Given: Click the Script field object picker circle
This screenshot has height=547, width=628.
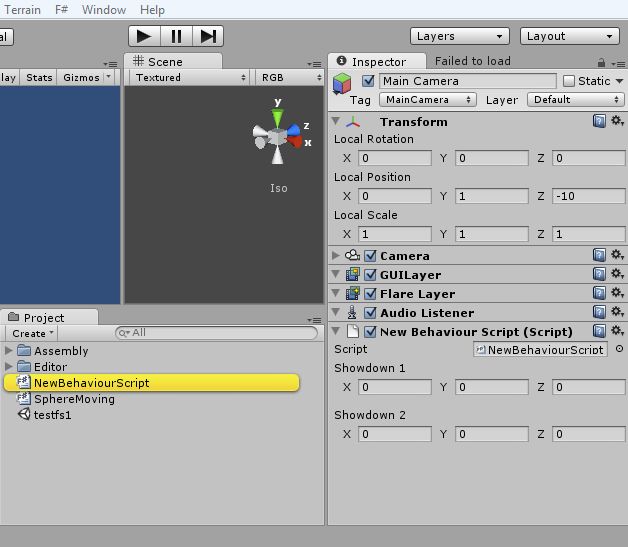Looking at the screenshot, I should 619,349.
